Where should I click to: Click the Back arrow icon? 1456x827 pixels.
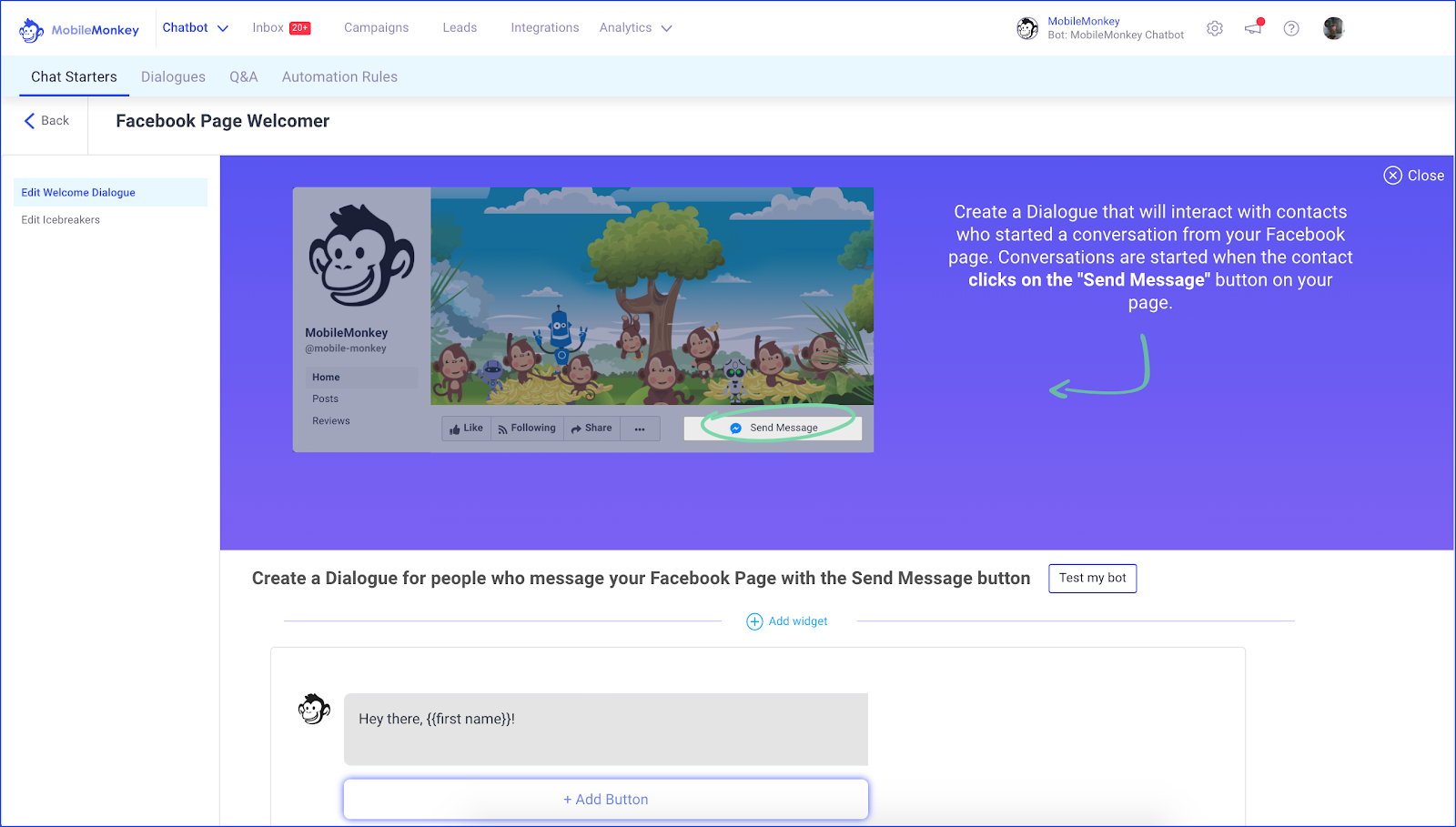coord(29,121)
